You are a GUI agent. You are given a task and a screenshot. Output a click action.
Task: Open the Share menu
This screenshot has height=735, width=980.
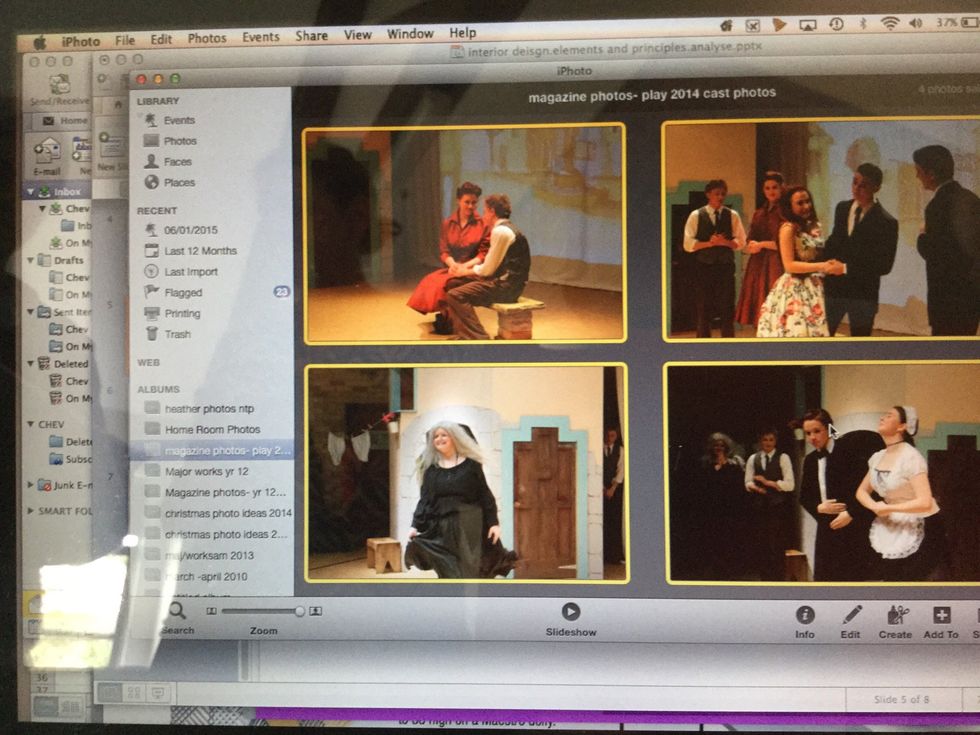point(311,36)
